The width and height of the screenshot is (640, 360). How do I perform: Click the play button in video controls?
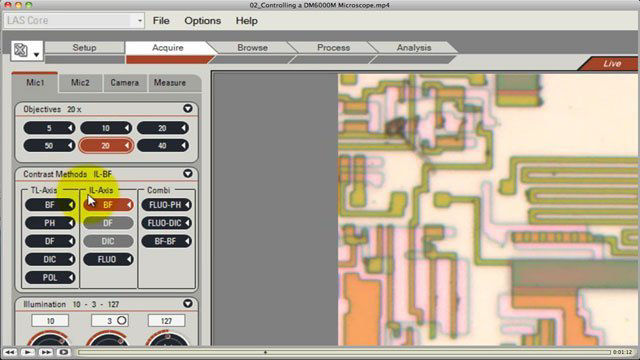(28, 352)
